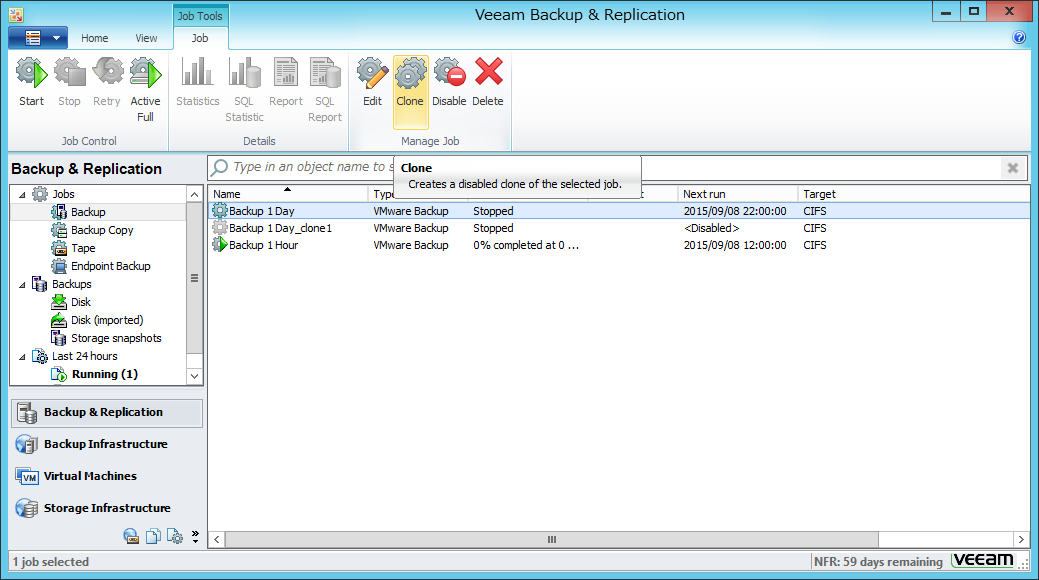Sort jobs by the Next run column

(x=738, y=194)
